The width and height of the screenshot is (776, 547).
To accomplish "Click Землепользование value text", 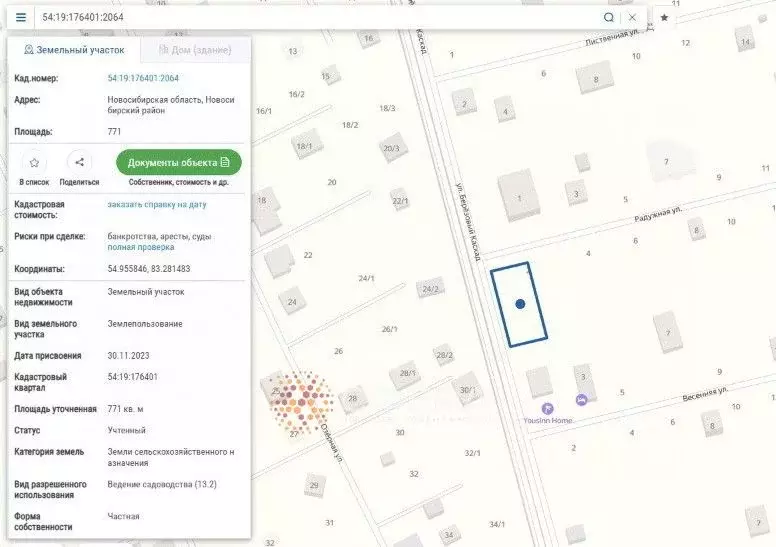I will pyautogui.click(x=145, y=324).
